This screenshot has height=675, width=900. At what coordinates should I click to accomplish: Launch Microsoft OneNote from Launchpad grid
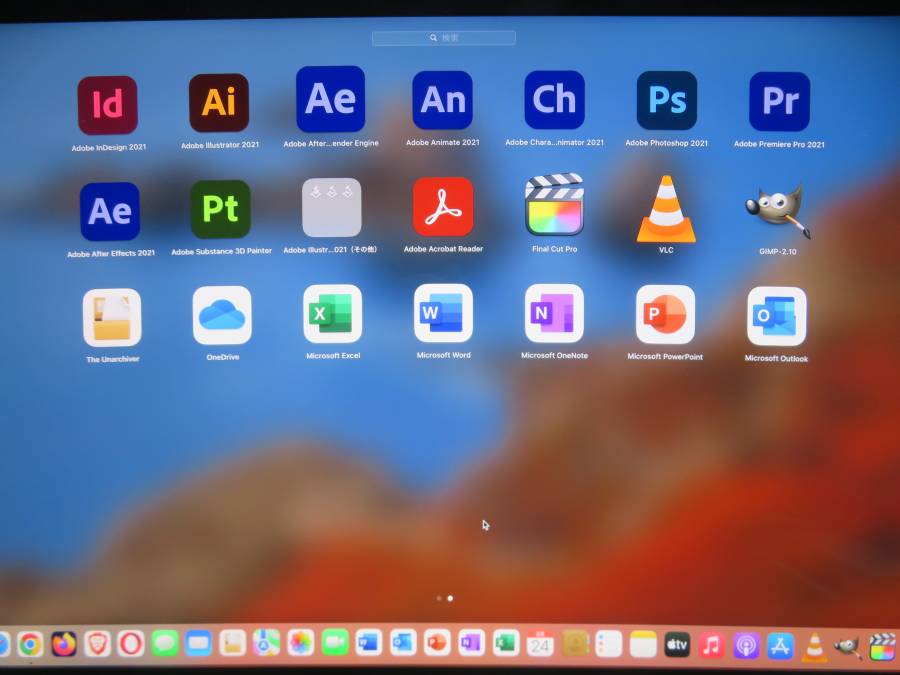point(554,313)
